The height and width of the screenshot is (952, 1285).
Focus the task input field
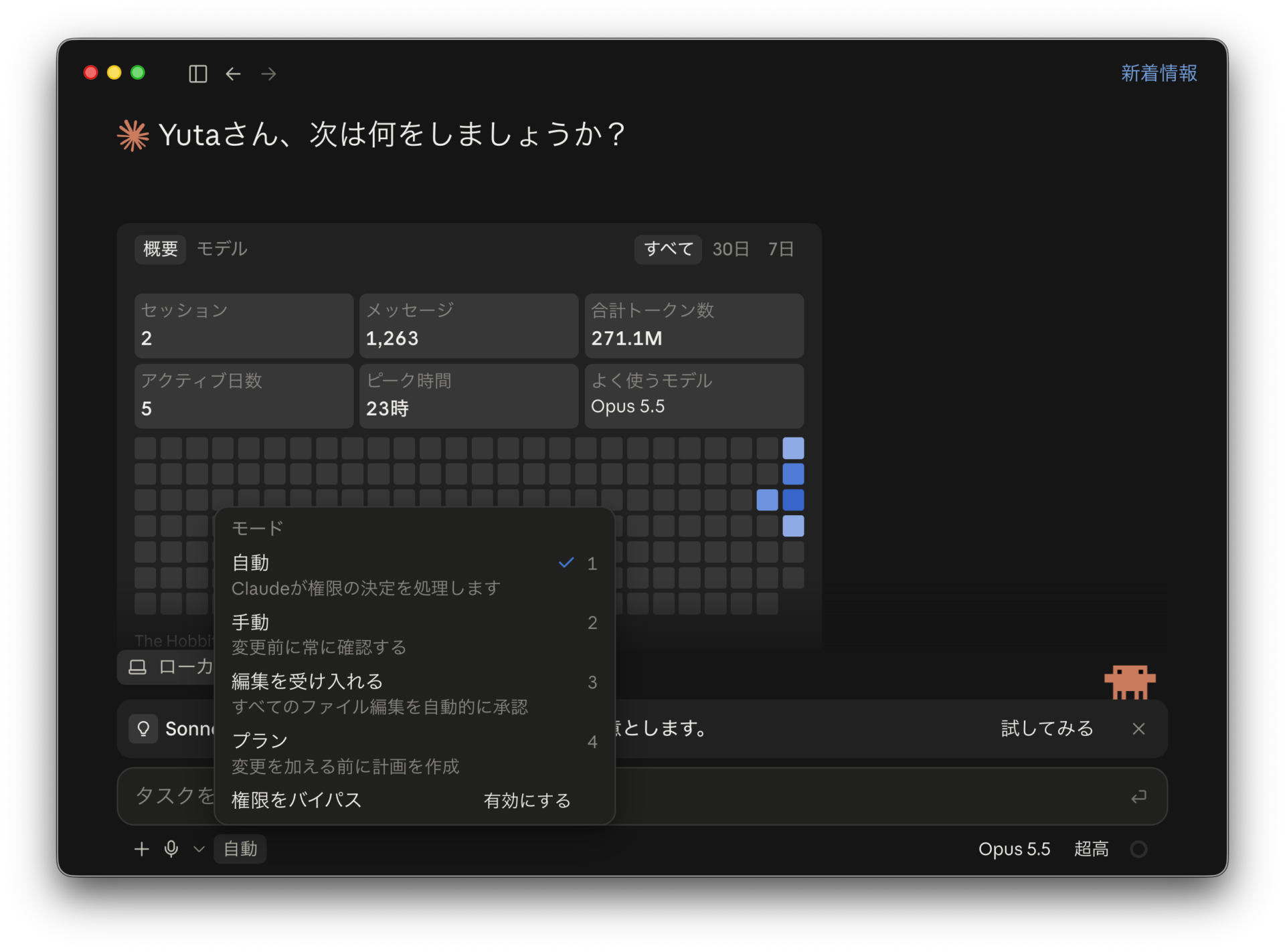642,796
